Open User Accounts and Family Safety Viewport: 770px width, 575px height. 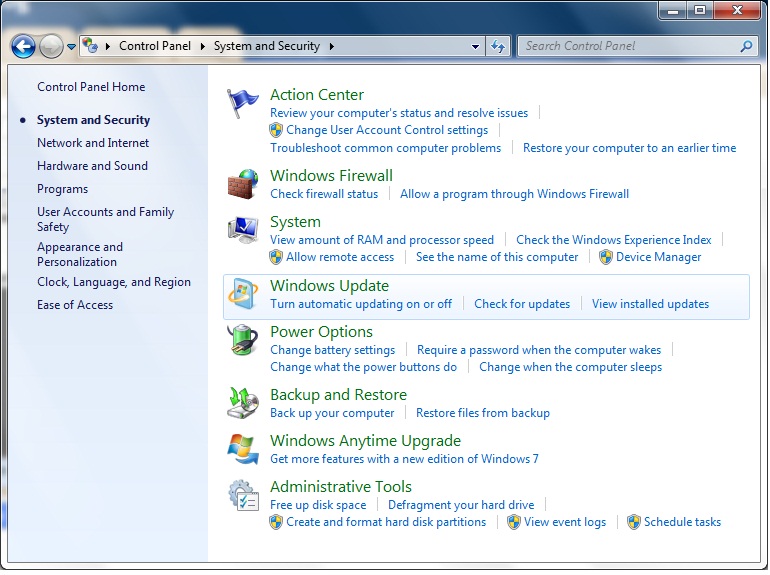106,219
